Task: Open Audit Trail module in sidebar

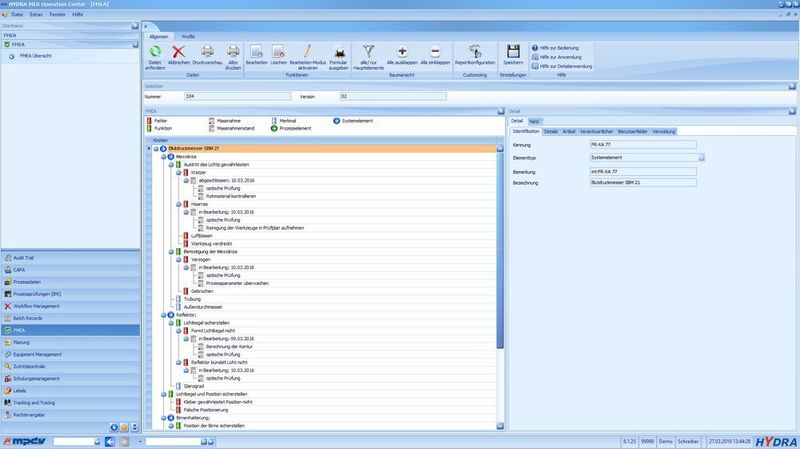Action: click(70, 258)
